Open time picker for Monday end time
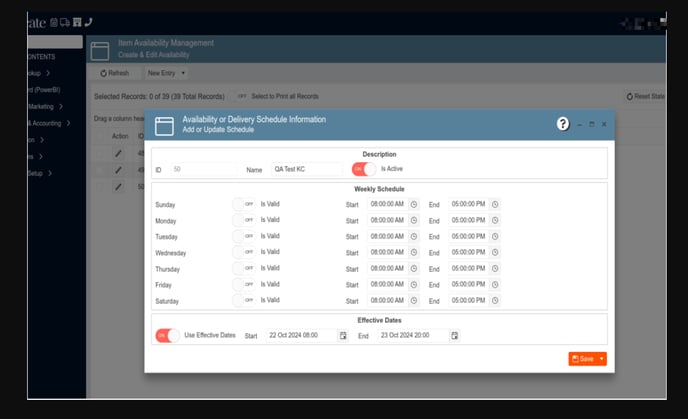 (x=495, y=220)
